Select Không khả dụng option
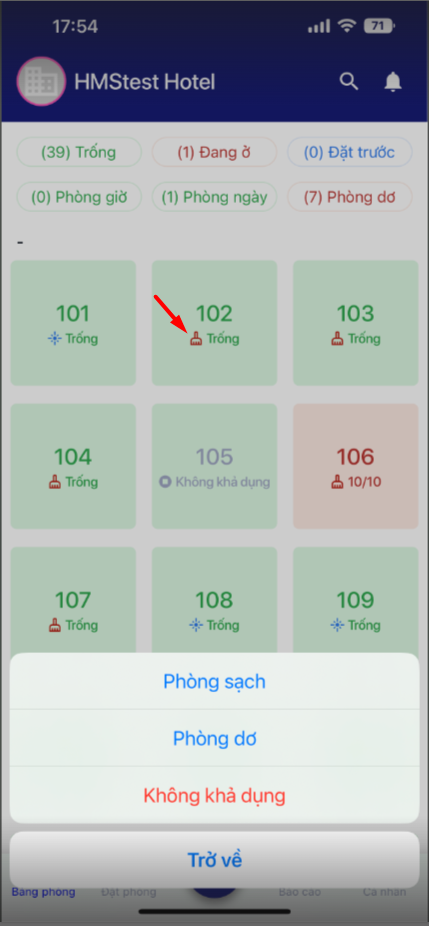The height and width of the screenshot is (926, 429). pos(214,795)
